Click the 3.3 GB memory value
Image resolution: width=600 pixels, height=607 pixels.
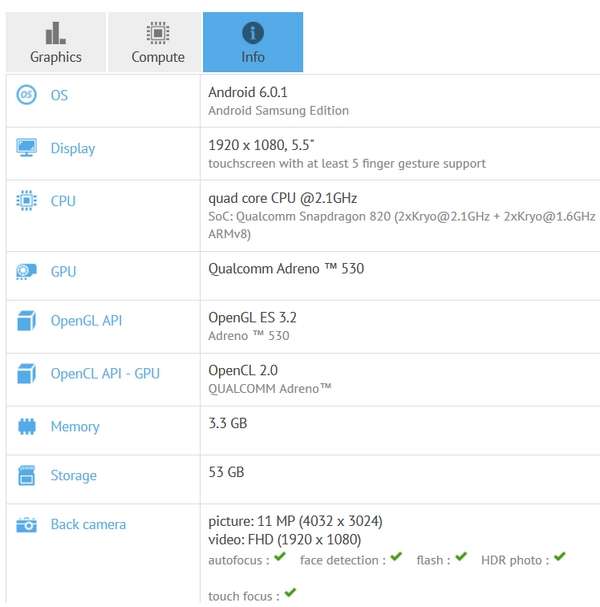pos(228,424)
